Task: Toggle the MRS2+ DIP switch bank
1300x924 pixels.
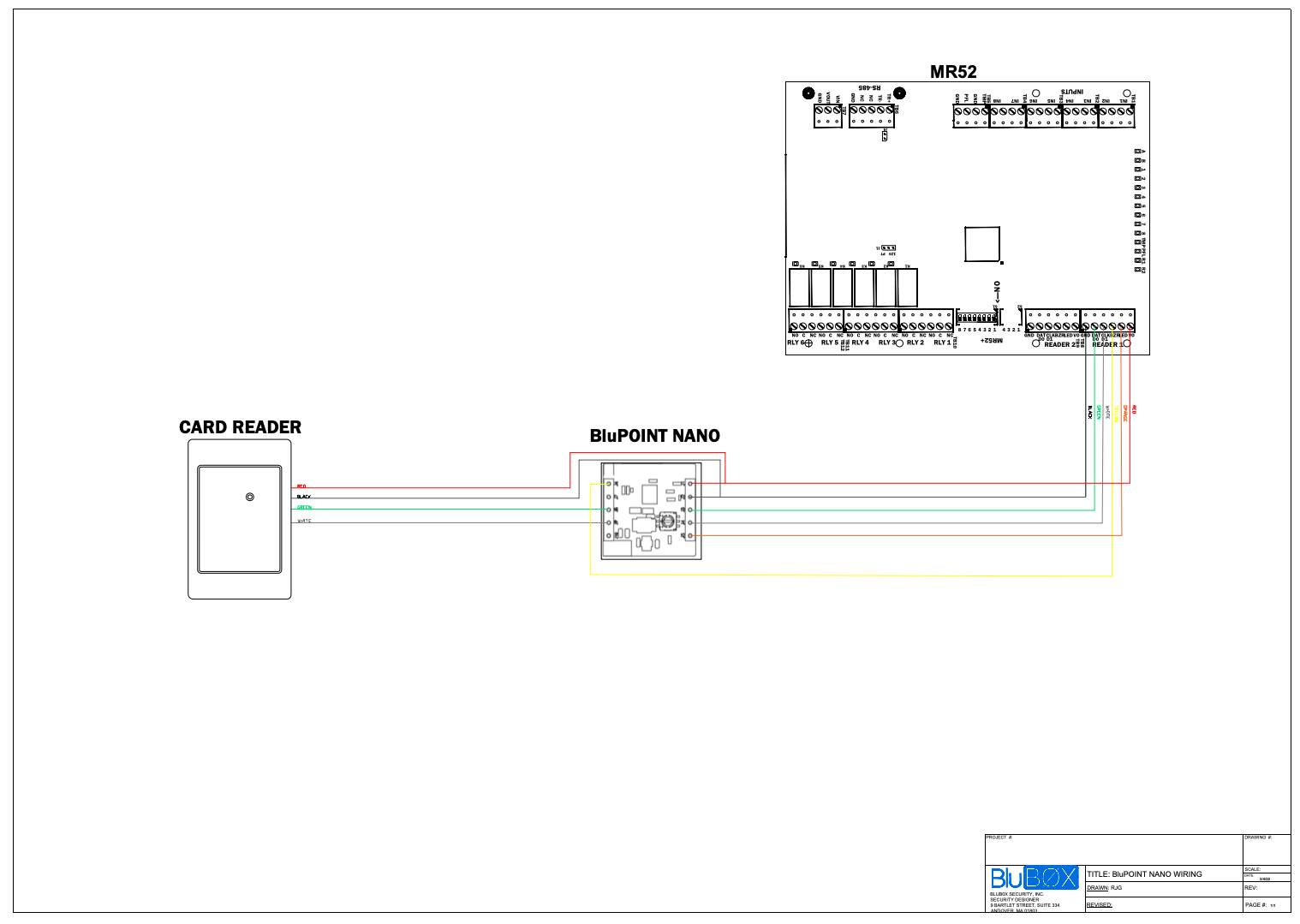Action: (x=976, y=319)
